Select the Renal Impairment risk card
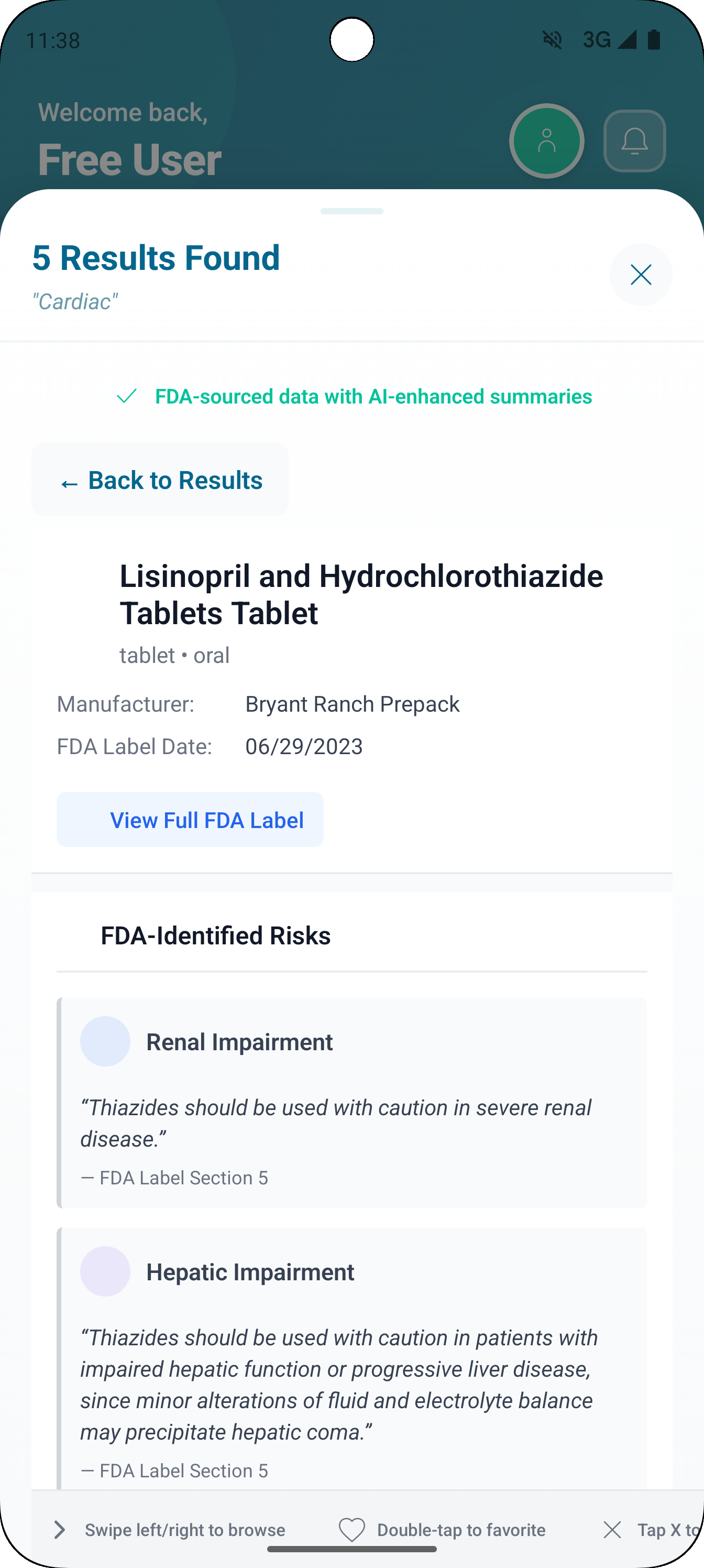 pyautogui.click(x=351, y=1102)
